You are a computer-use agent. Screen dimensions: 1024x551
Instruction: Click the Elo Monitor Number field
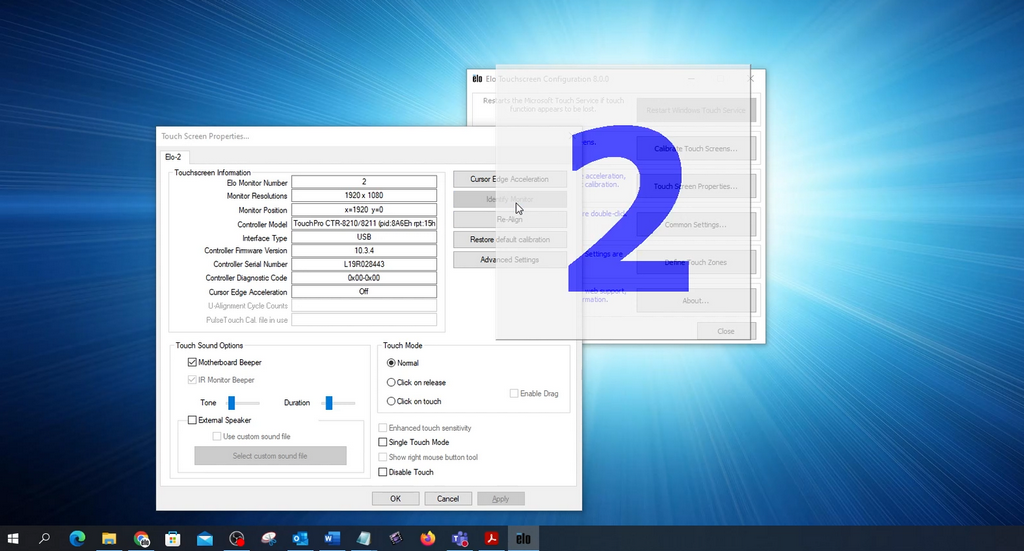click(364, 181)
